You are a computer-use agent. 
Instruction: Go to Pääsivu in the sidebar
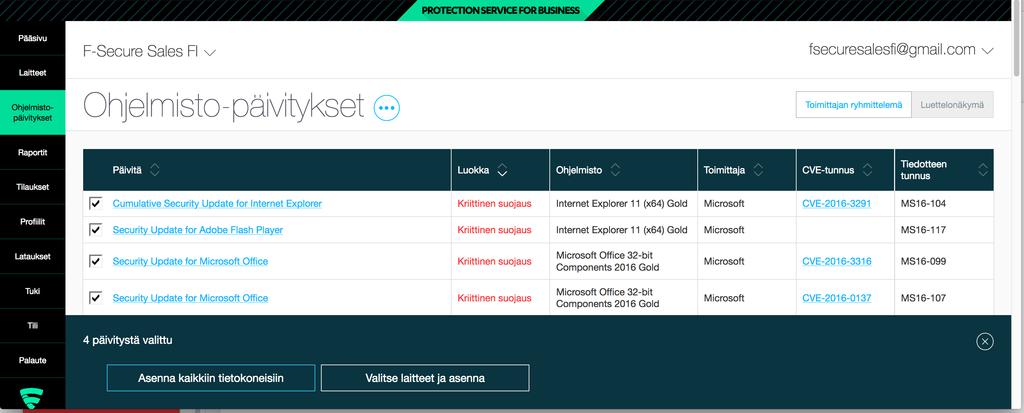33,39
